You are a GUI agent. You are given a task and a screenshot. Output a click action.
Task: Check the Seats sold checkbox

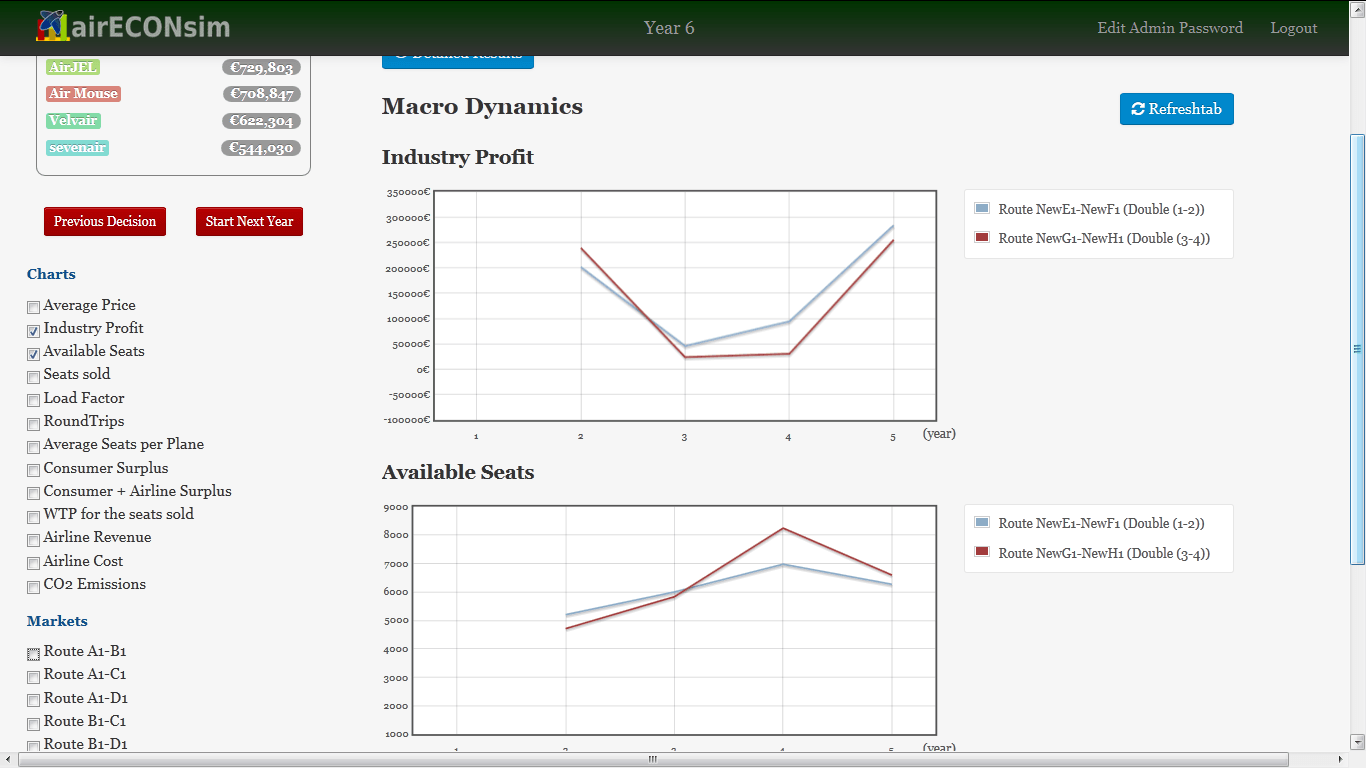pyautogui.click(x=33, y=376)
